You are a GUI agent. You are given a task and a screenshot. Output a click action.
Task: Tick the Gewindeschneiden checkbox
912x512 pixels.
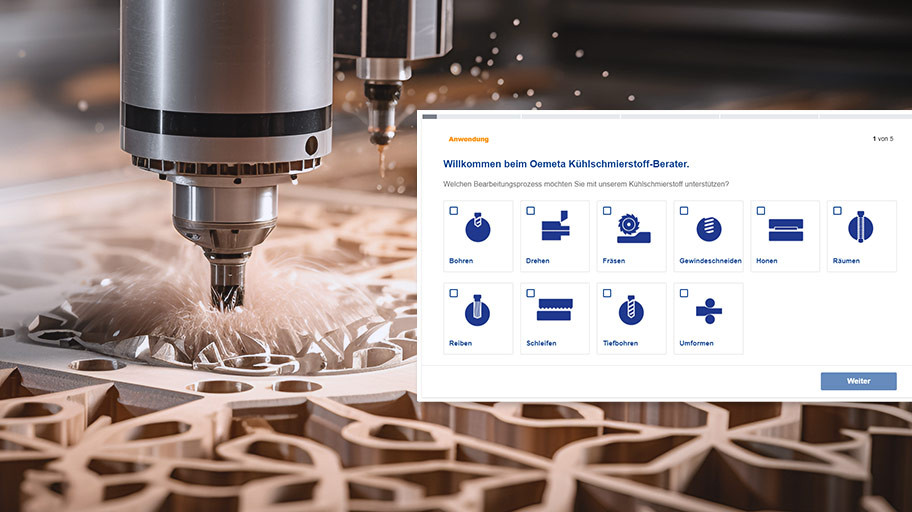(x=684, y=211)
